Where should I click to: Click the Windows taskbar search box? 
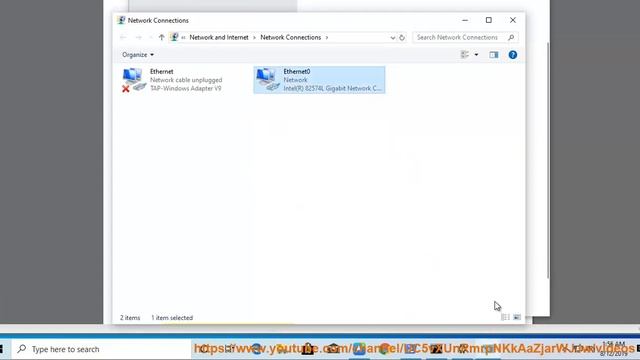coord(101,349)
